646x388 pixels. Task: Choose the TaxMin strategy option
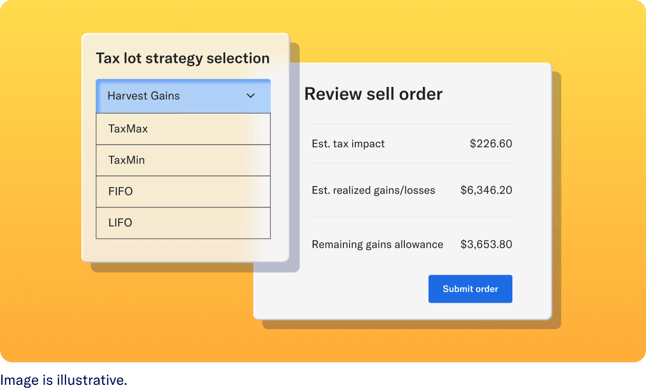[183, 160]
